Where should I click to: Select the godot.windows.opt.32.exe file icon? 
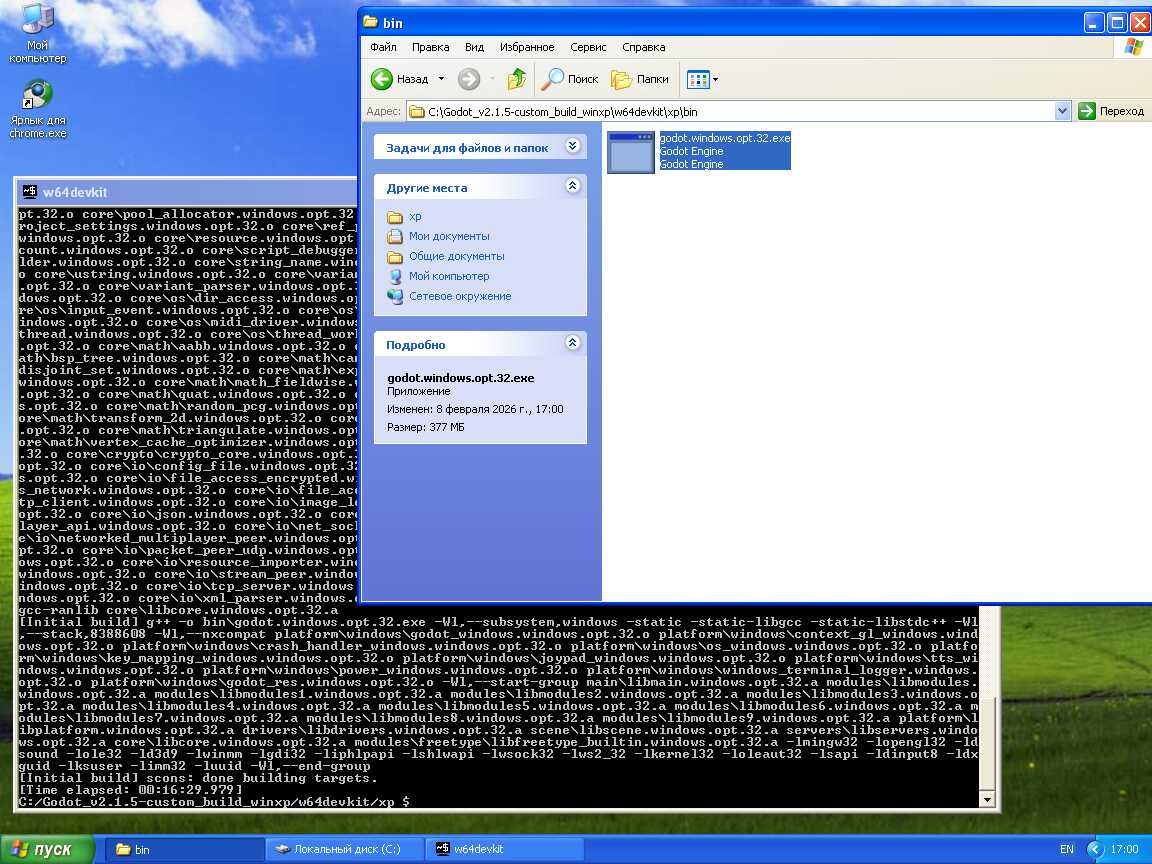631,152
